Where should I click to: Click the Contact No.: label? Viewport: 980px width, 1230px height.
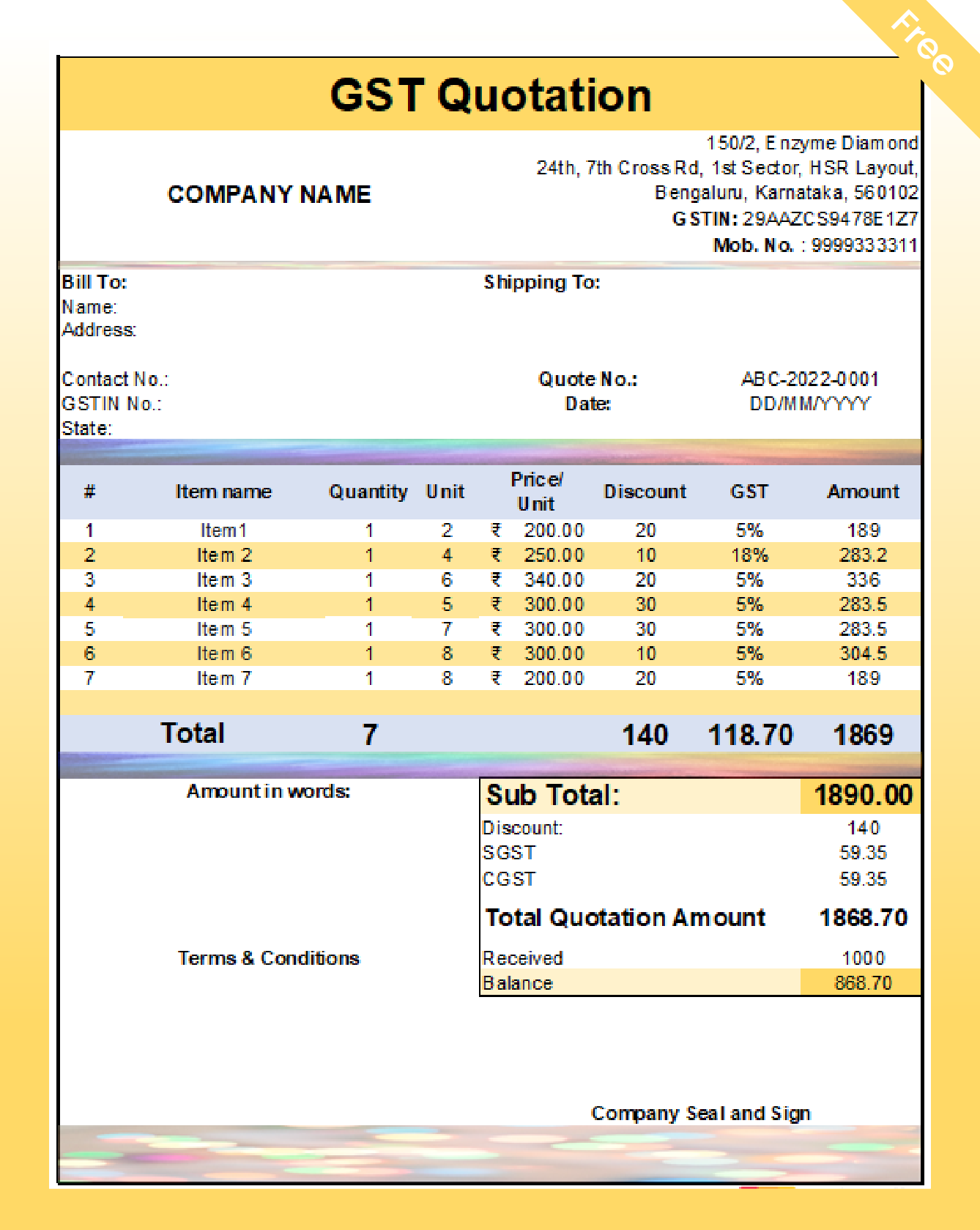point(115,379)
